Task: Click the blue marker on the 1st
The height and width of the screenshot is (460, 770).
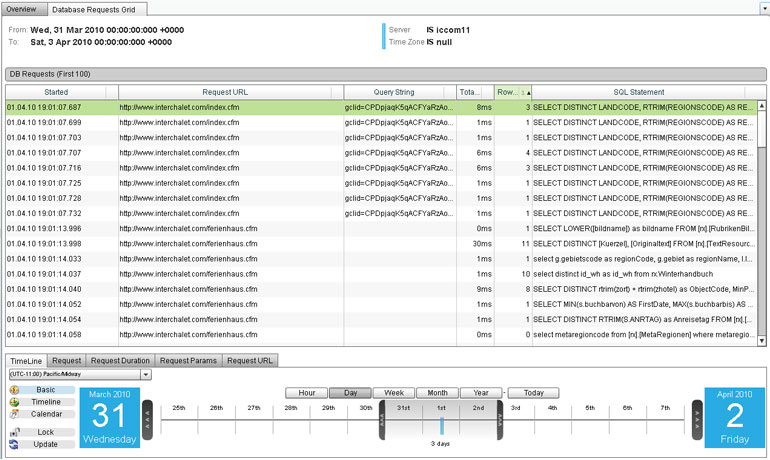Action: click(441, 426)
